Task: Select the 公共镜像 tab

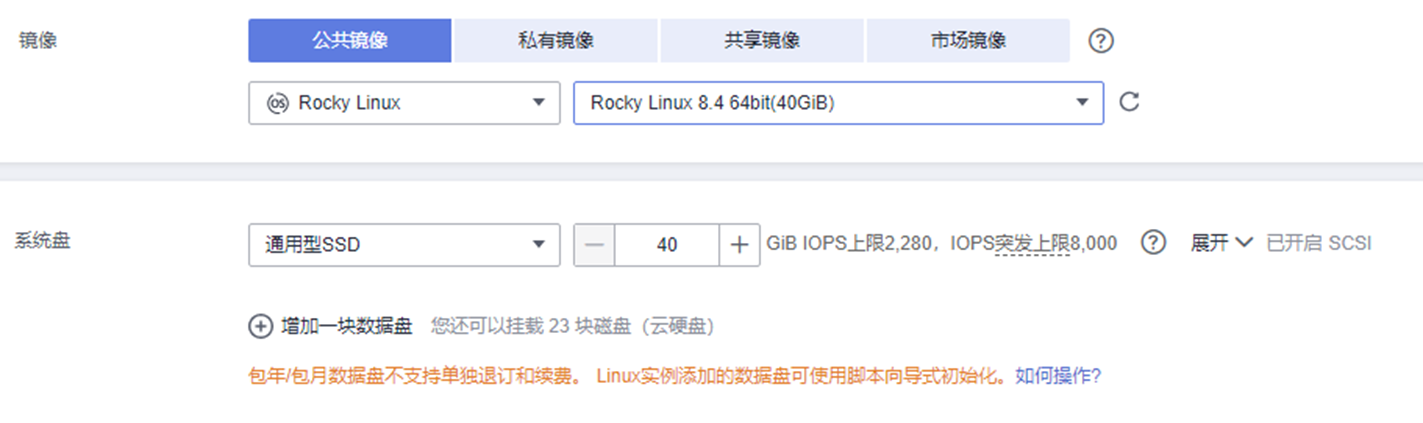Action: 350,41
